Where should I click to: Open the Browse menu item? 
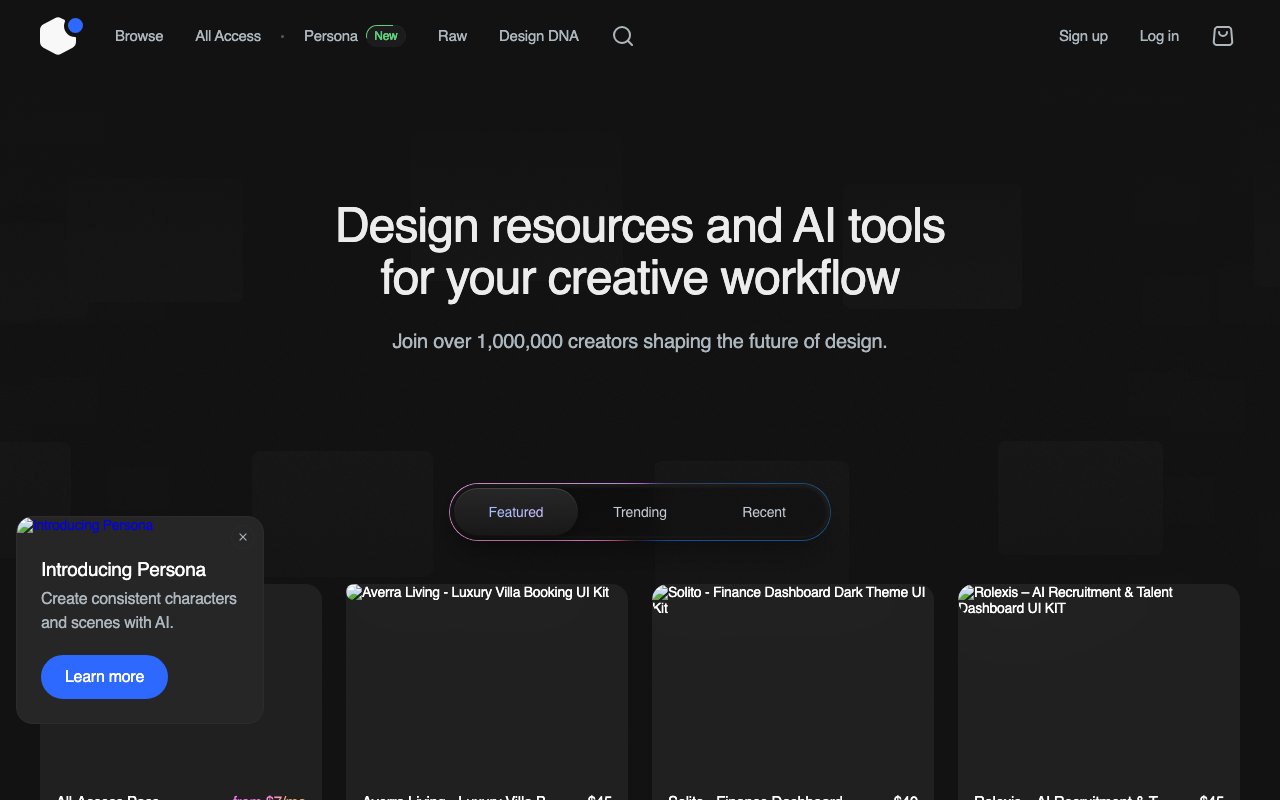tap(139, 36)
